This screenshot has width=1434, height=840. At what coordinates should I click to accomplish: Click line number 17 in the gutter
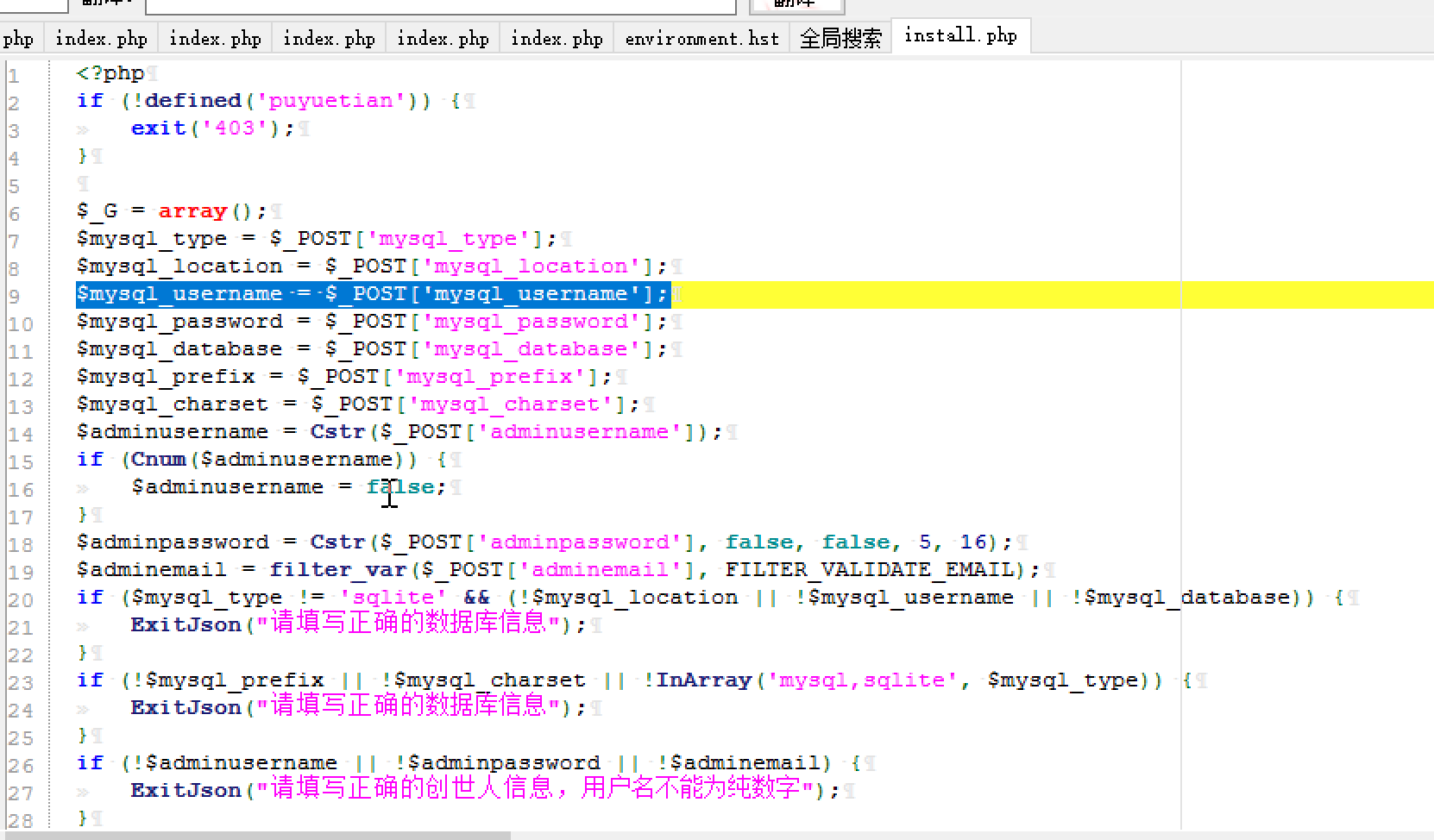[x=20, y=517]
